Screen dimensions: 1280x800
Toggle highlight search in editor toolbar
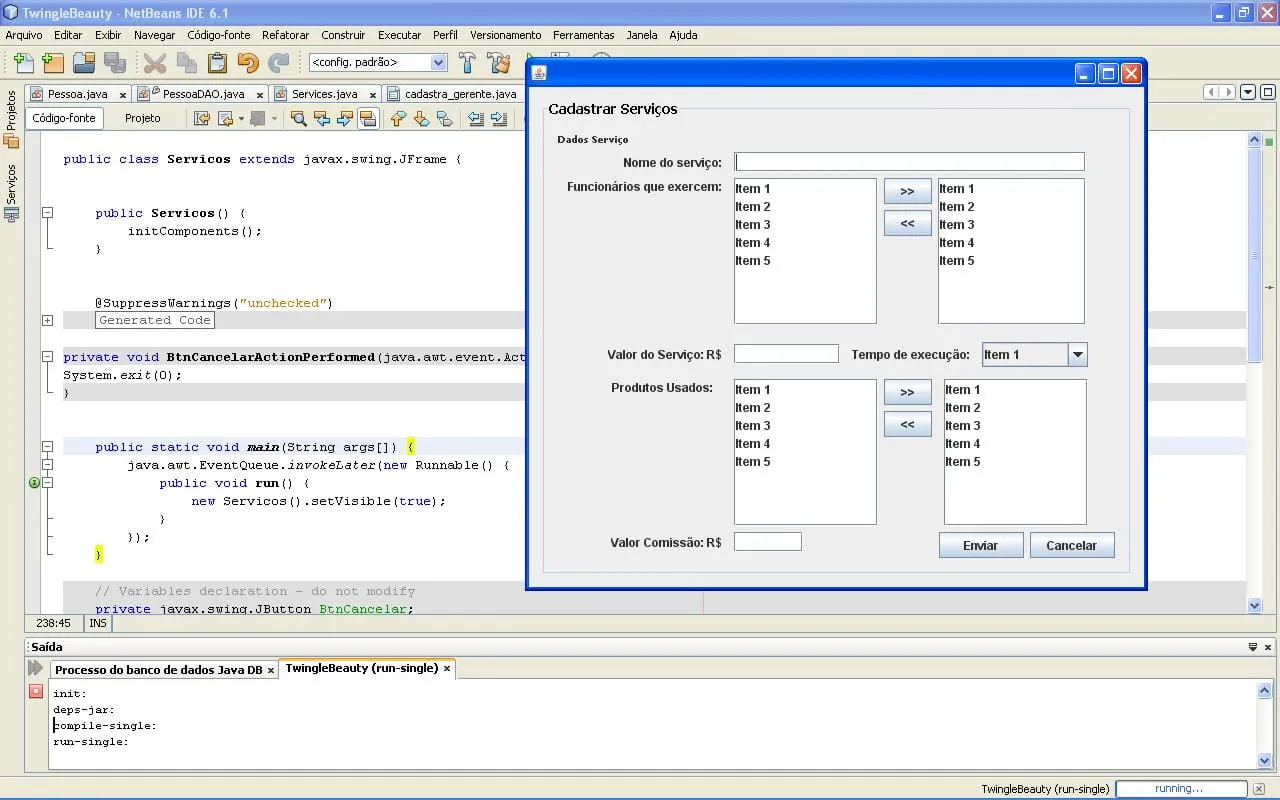(x=368, y=119)
